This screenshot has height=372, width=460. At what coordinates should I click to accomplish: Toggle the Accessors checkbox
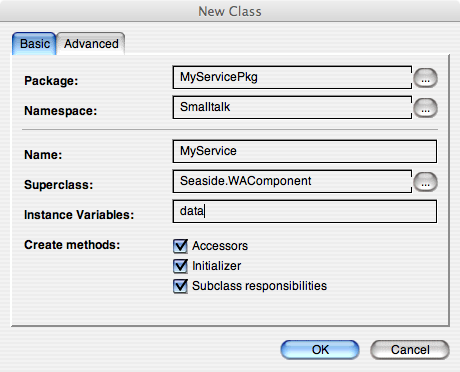(180, 246)
